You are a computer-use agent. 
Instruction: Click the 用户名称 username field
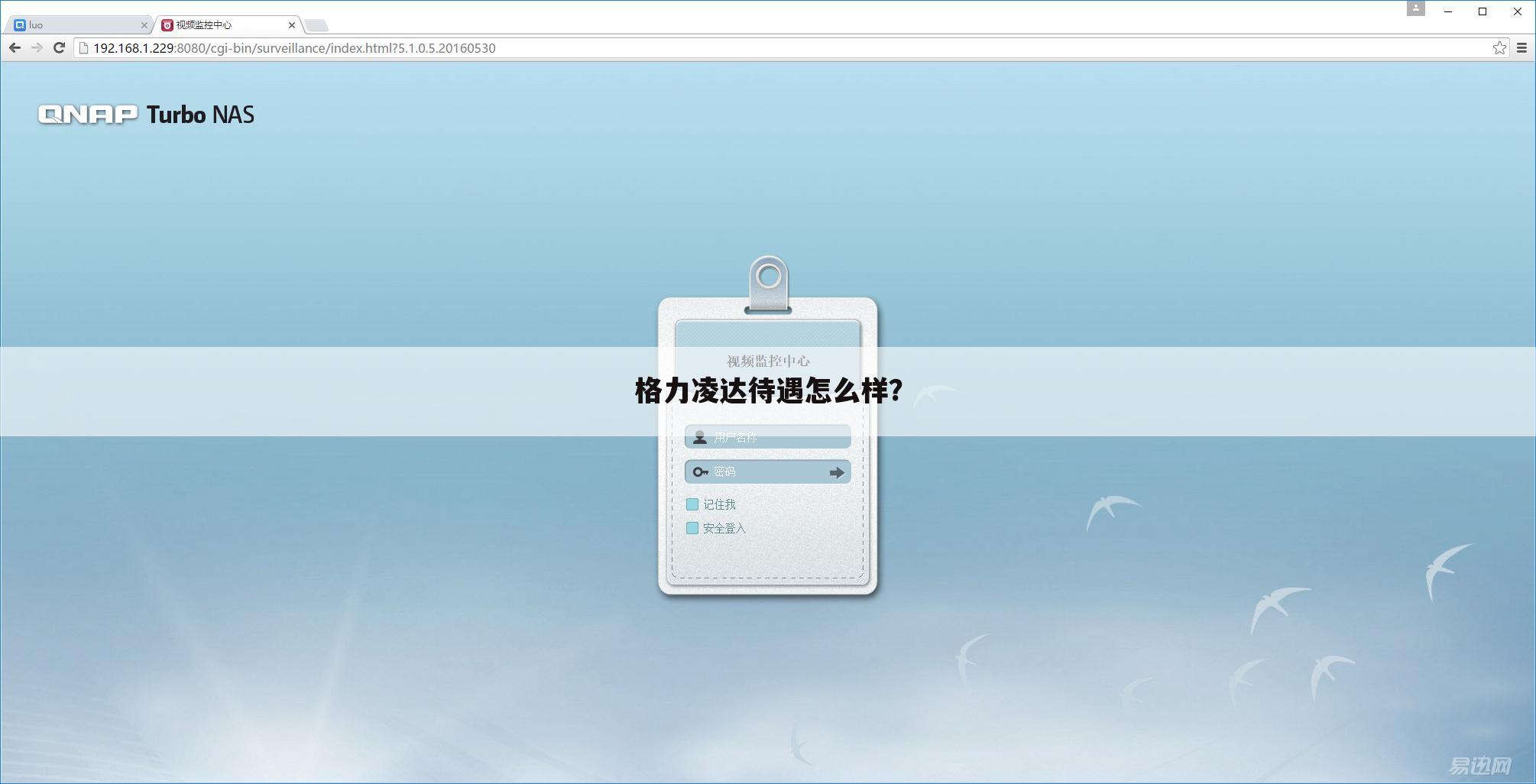[x=768, y=437]
